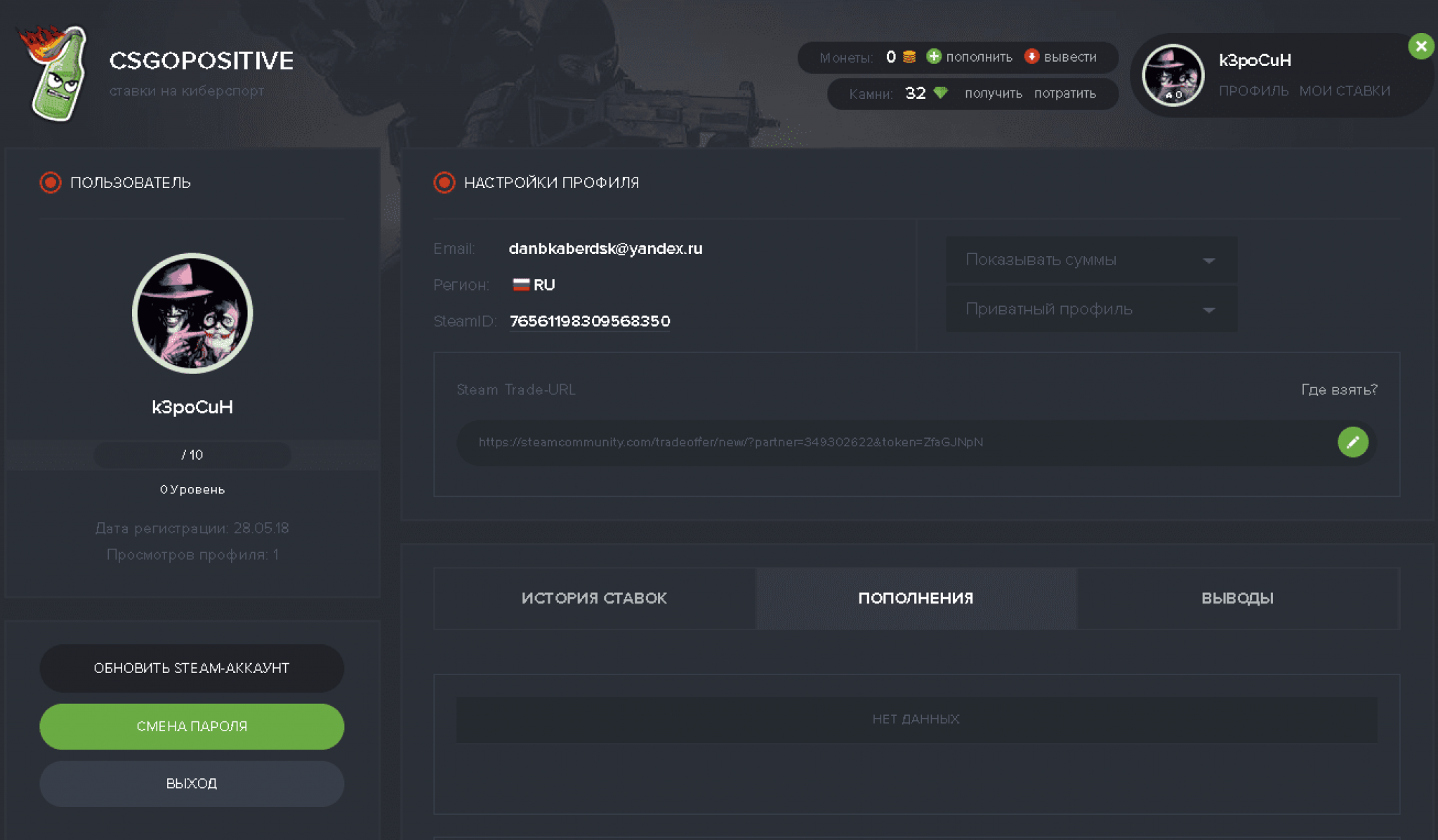Click the coins stack icon
Image resolution: width=1438 pixels, height=840 pixels.
click(x=909, y=57)
